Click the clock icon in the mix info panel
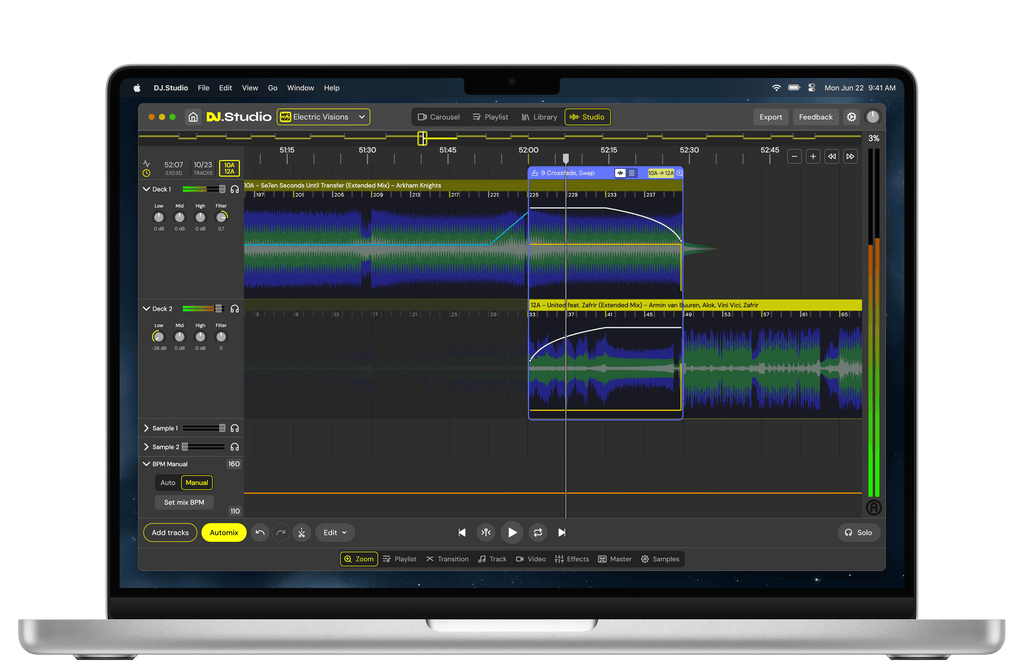 [x=146, y=173]
